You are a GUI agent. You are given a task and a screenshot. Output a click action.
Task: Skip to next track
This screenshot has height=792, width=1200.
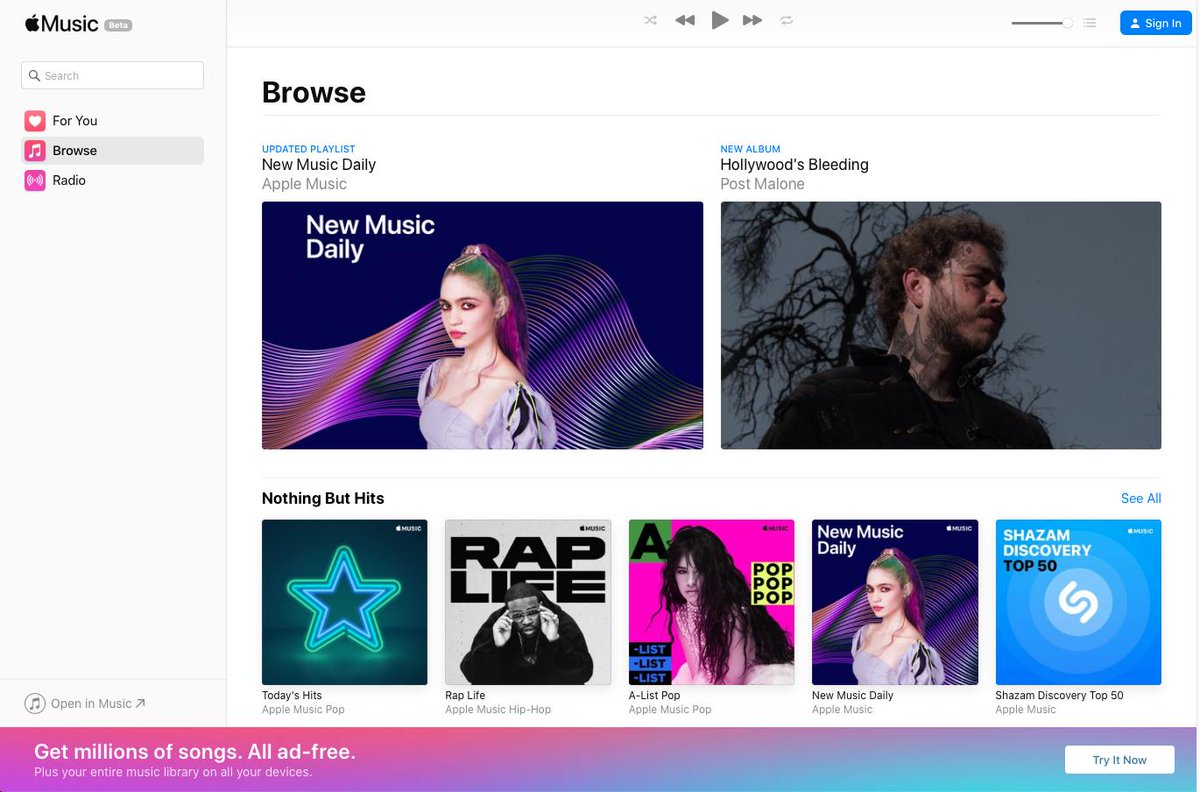click(x=753, y=21)
